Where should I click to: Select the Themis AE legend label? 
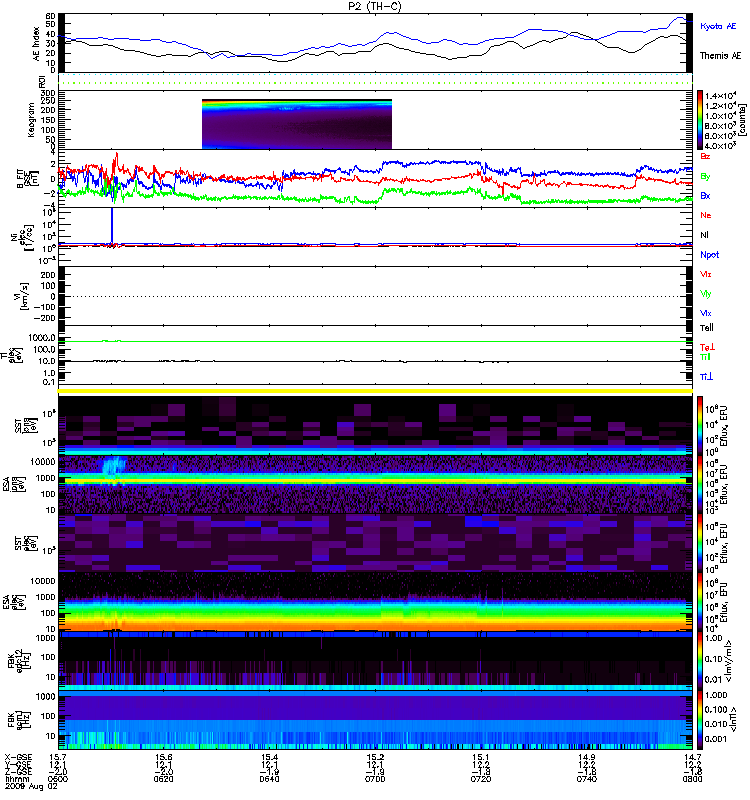[x=719, y=58]
